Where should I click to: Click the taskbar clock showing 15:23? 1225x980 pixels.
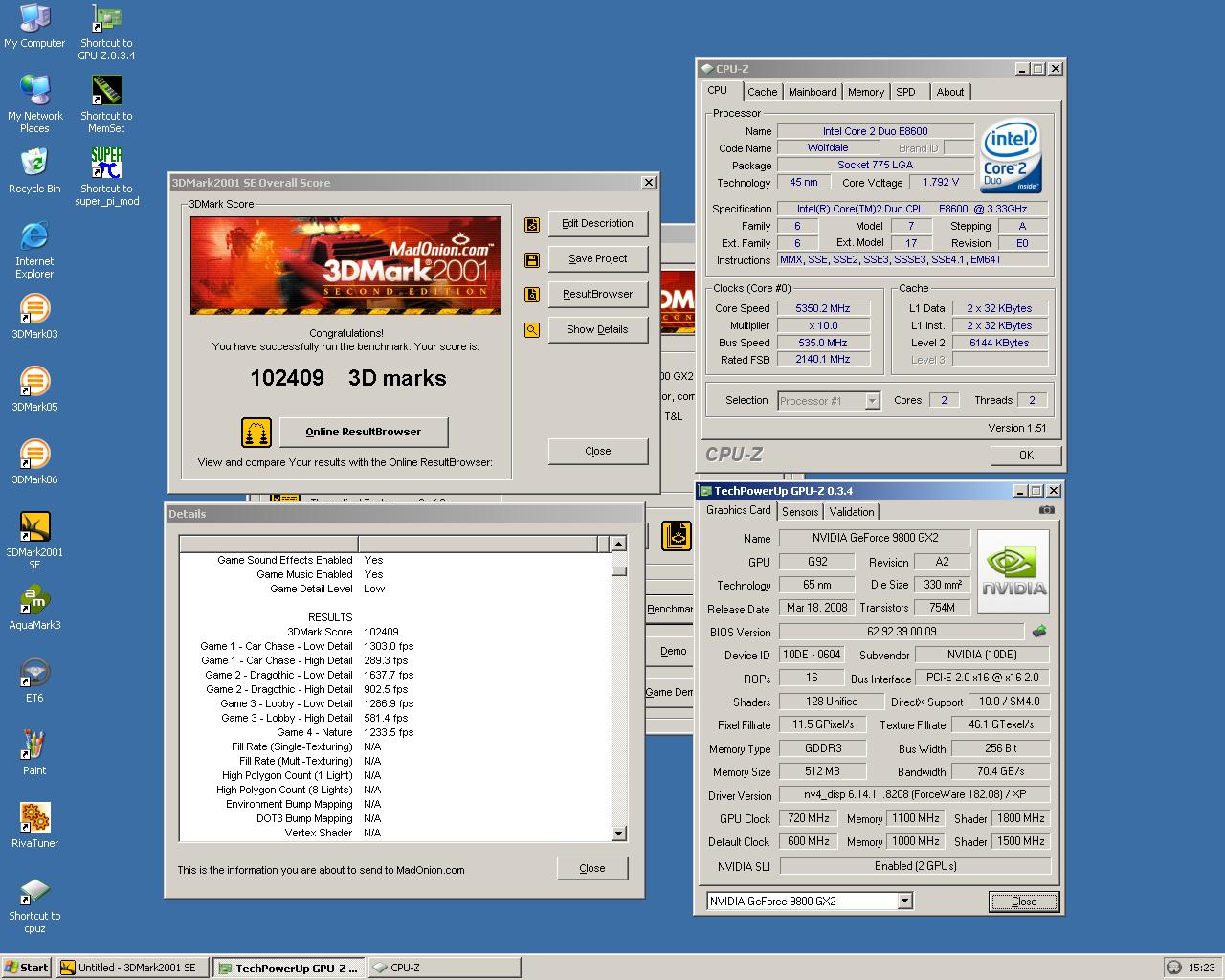click(x=1201, y=968)
